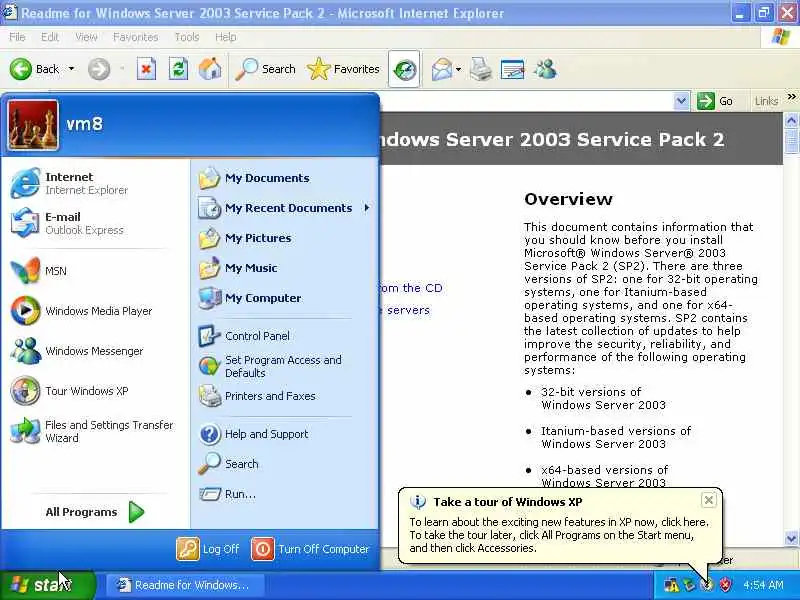Click the red security shield tray icon
This screenshot has width=800, height=600.
point(724,585)
